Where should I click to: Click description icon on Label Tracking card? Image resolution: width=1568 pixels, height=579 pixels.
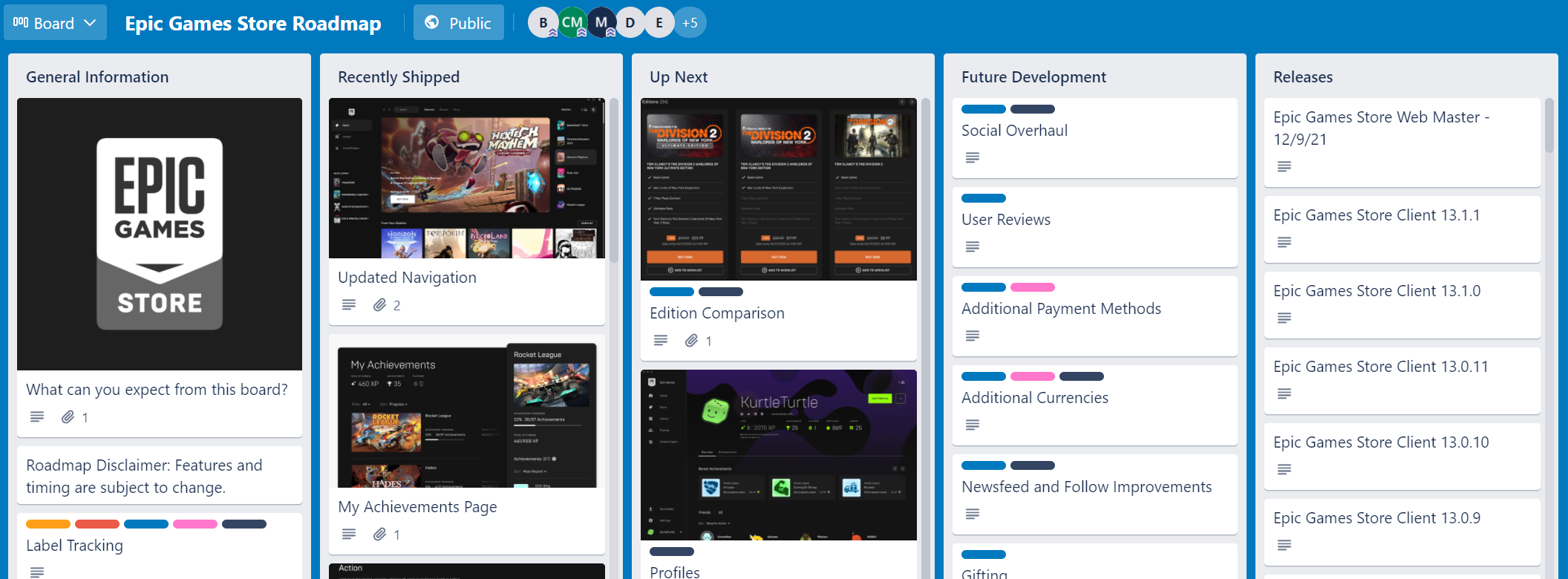[37, 572]
